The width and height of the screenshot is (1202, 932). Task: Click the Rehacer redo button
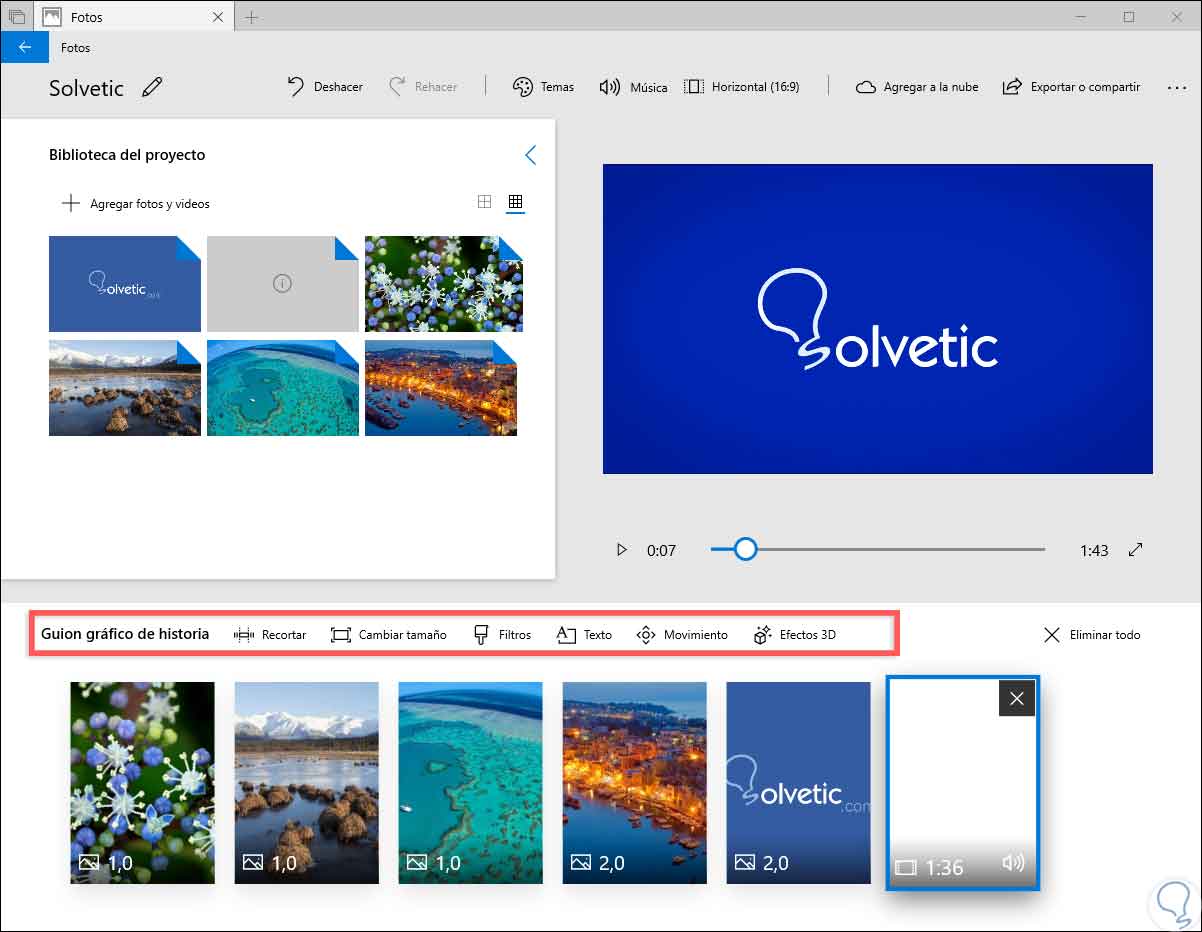[x=423, y=87]
